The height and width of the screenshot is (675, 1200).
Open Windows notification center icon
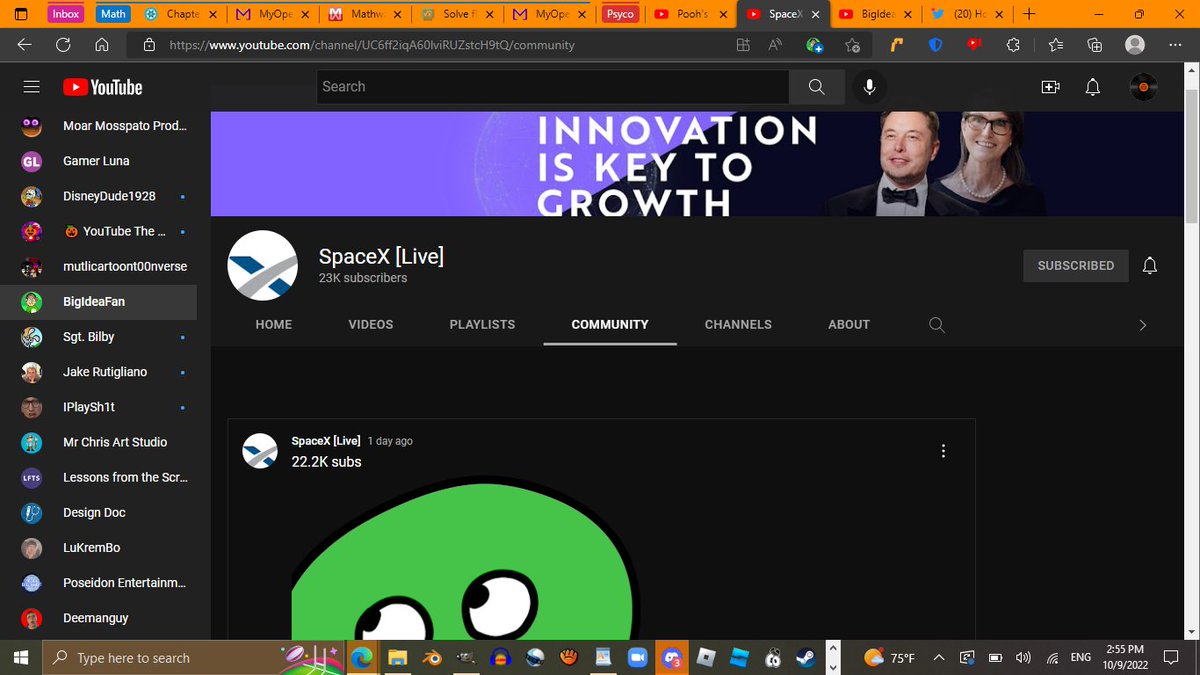pos(1172,658)
